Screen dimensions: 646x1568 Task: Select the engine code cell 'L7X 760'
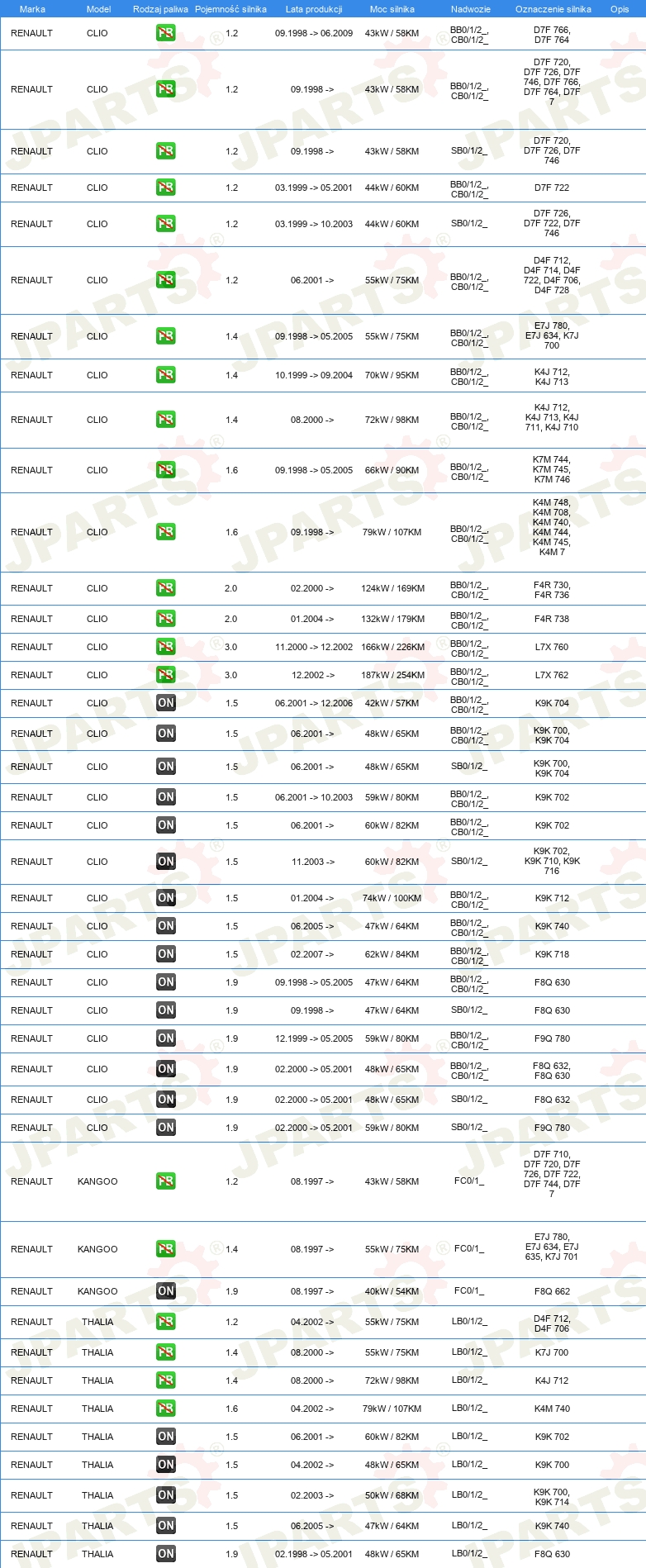(552, 647)
